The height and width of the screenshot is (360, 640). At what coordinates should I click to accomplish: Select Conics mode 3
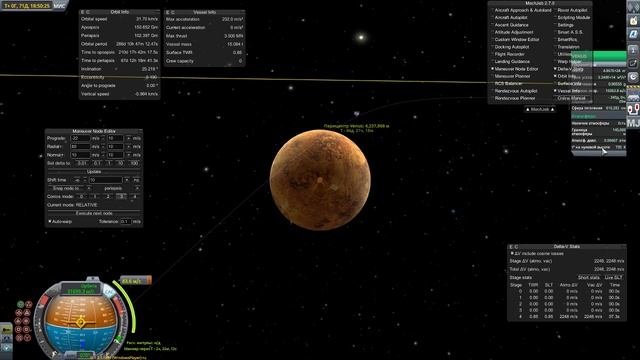[121, 197]
